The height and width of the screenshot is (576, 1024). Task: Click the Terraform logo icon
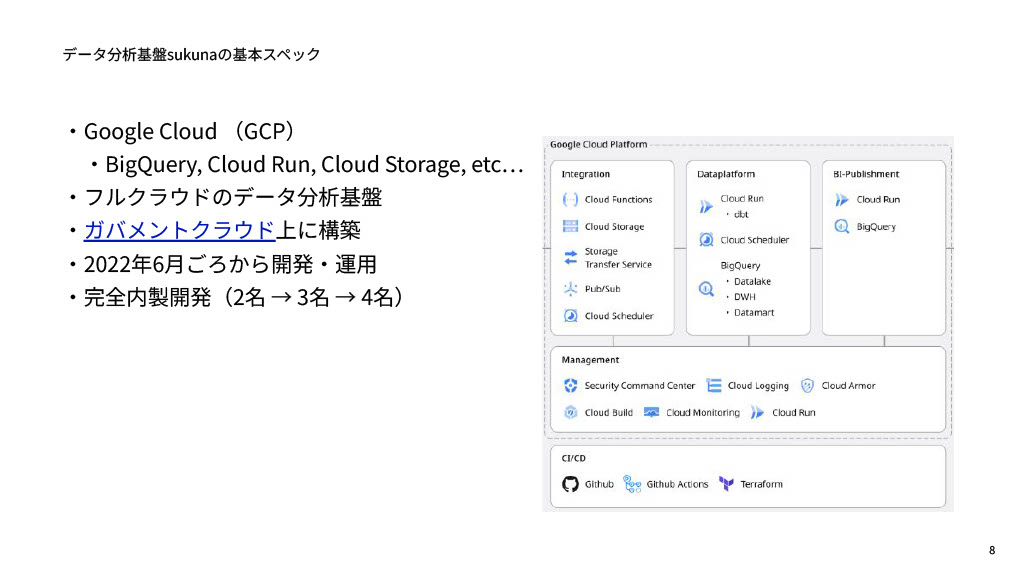tap(727, 484)
